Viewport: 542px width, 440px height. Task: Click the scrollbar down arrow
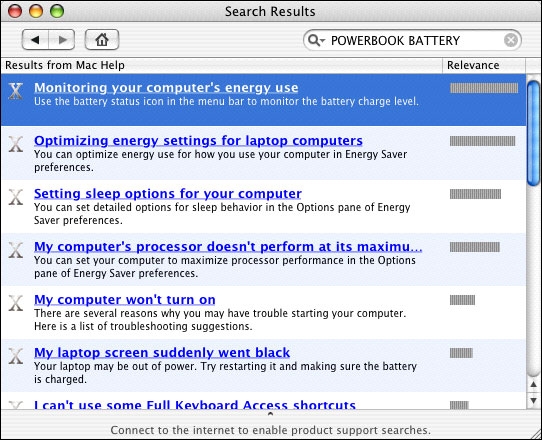coord(533,401)
